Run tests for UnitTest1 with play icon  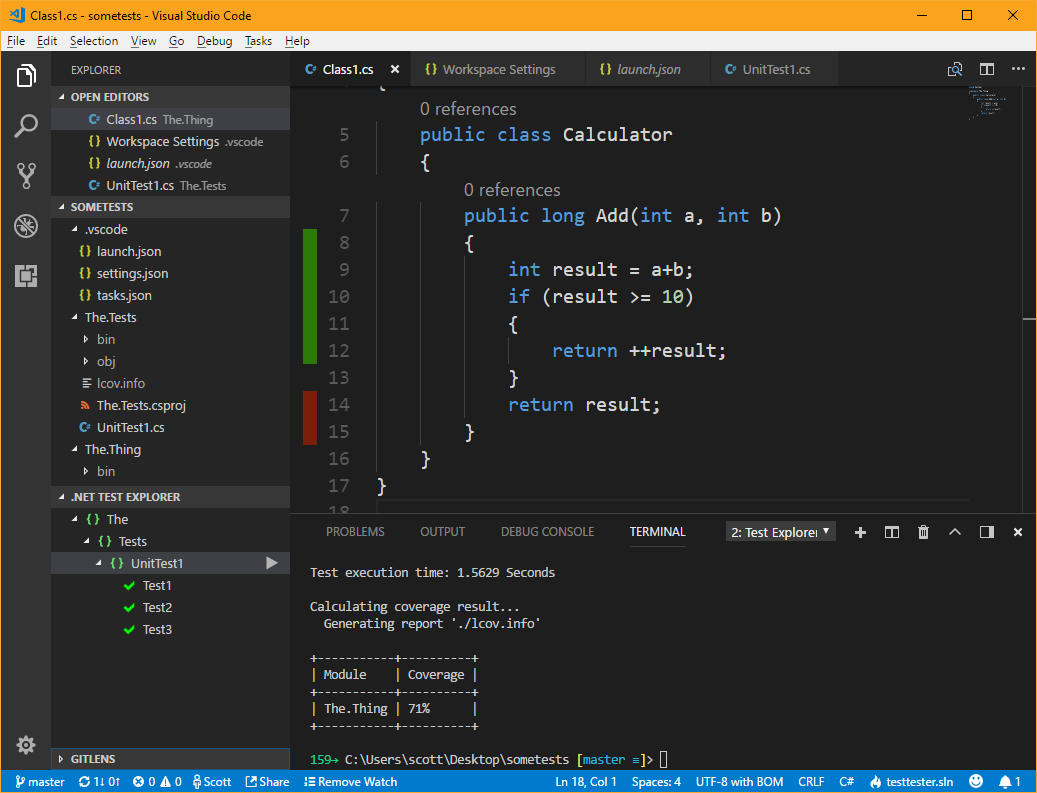tap(271, 563)
